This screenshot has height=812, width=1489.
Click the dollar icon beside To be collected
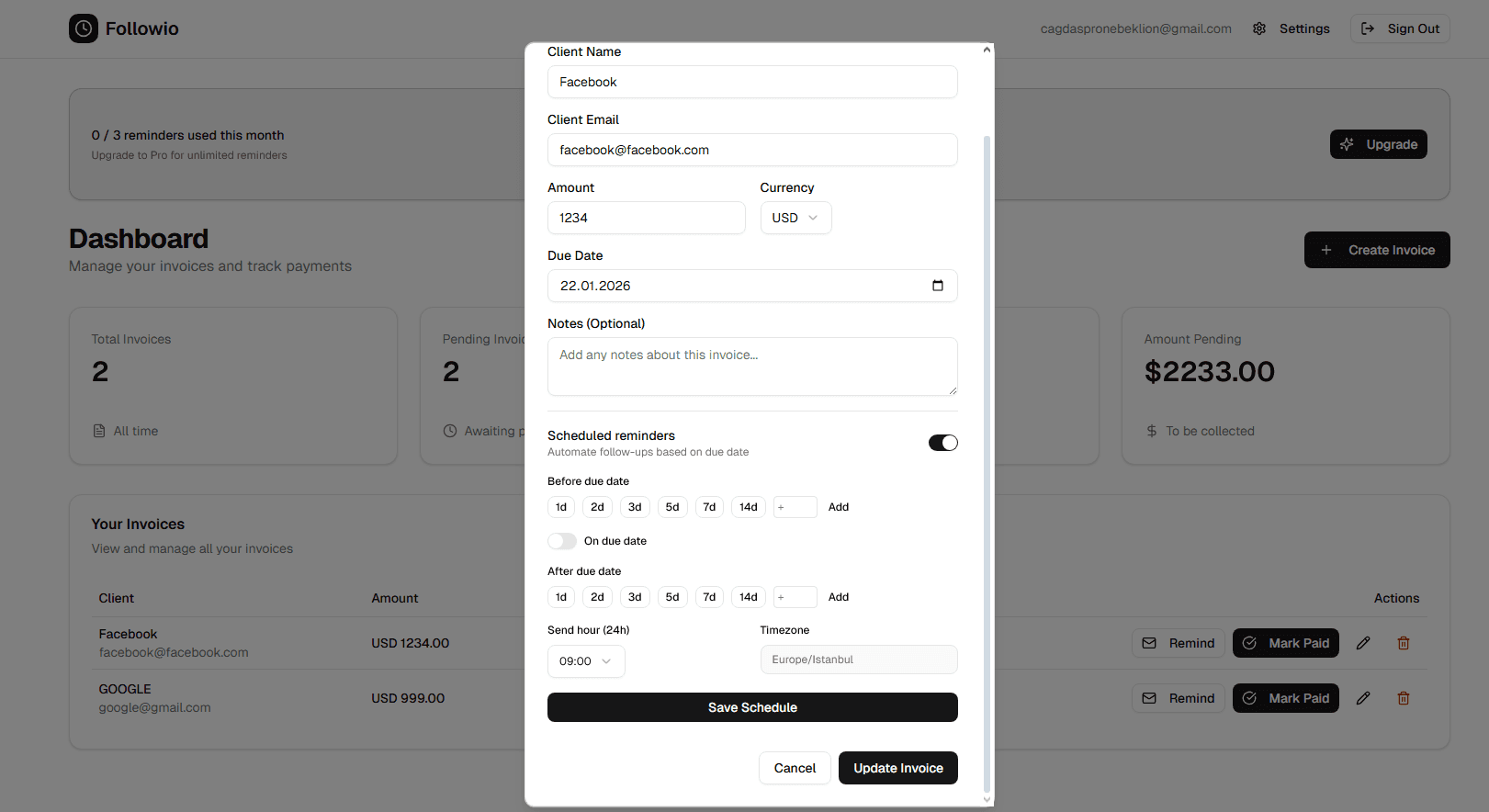coord(1152,431)
